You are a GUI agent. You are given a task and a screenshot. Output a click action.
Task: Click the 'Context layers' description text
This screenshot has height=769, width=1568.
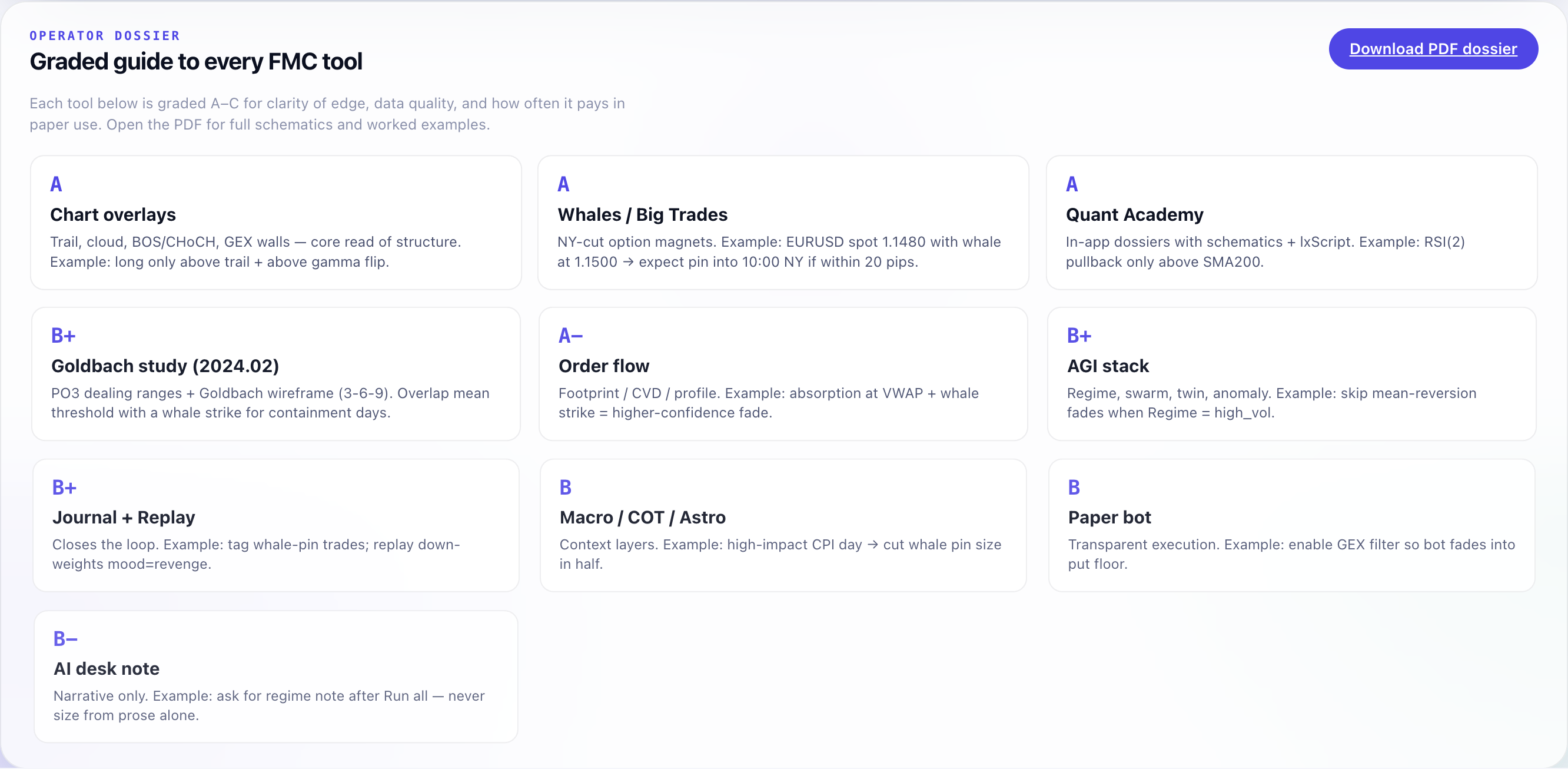point(780,554)
